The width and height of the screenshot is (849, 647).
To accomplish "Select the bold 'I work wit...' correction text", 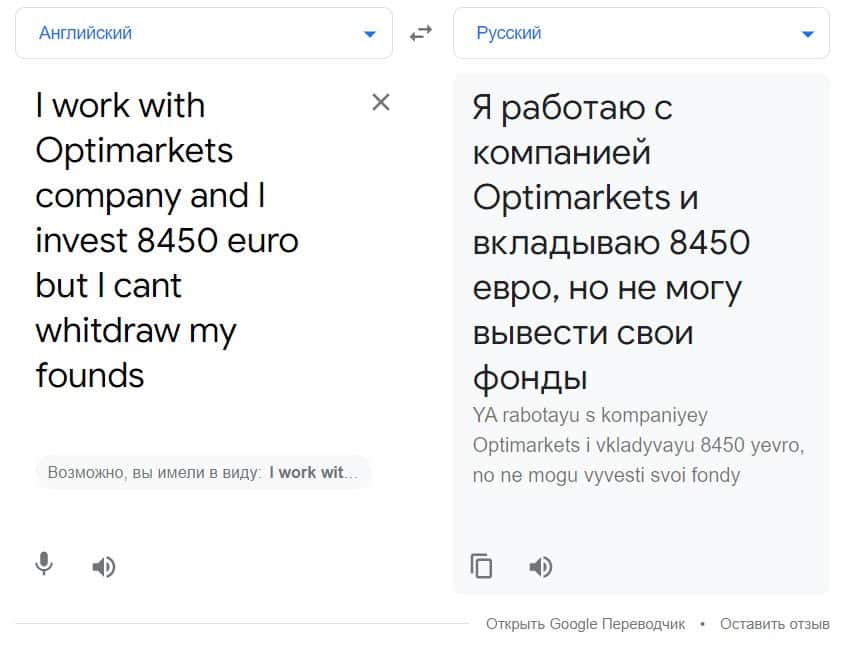I will [313, 473].
